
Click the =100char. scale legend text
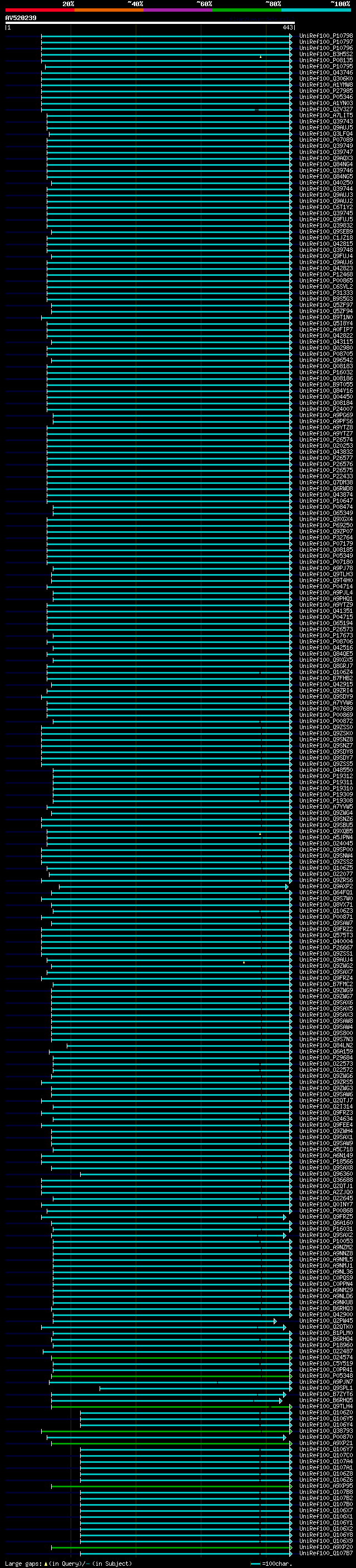point(276,1564)
